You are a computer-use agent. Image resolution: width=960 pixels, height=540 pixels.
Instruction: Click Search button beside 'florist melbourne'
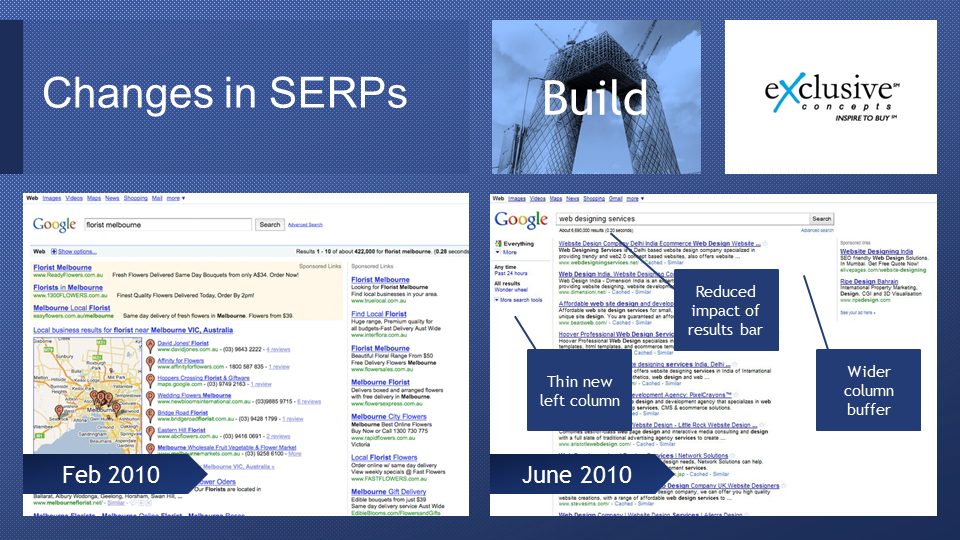(269, 225)
